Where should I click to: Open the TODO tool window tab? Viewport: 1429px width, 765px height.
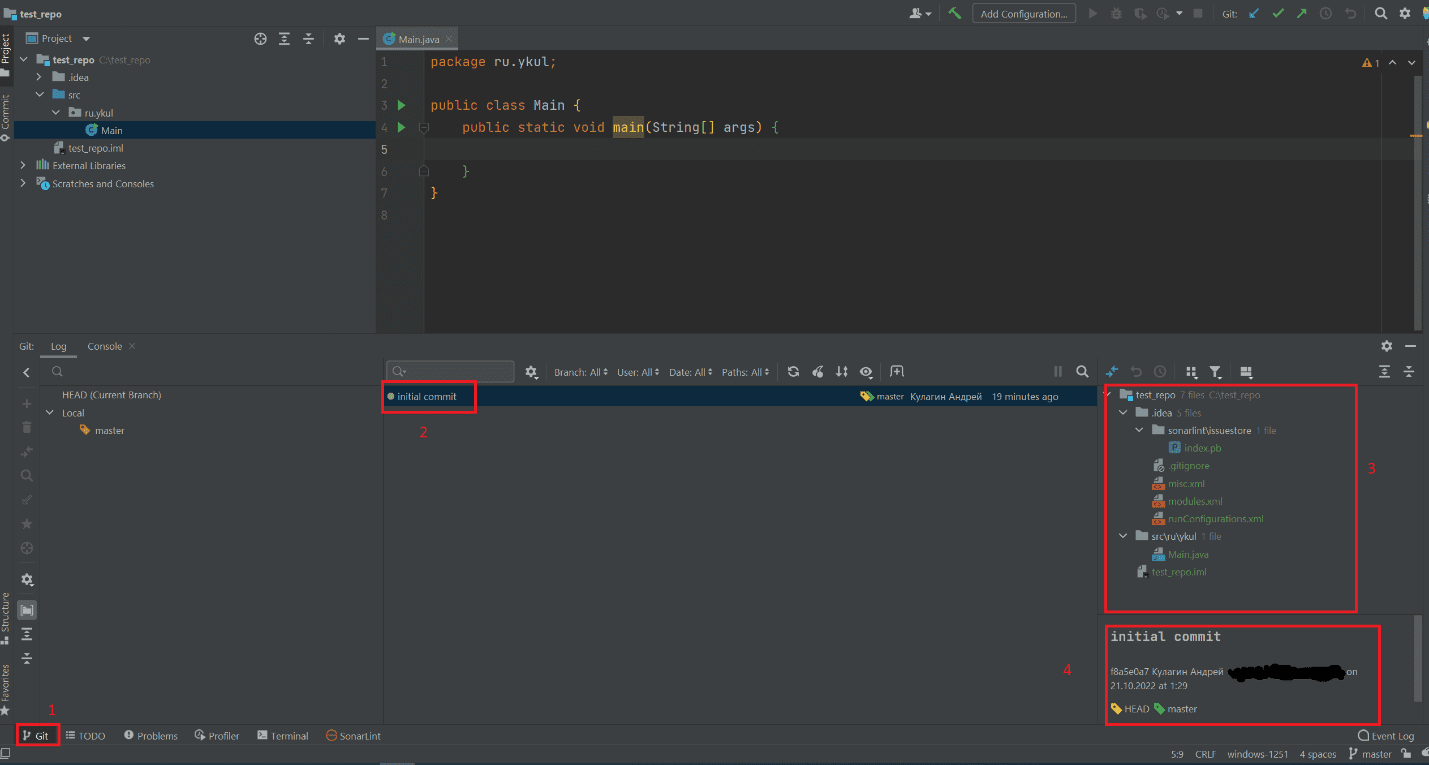[x=86, y=736]
